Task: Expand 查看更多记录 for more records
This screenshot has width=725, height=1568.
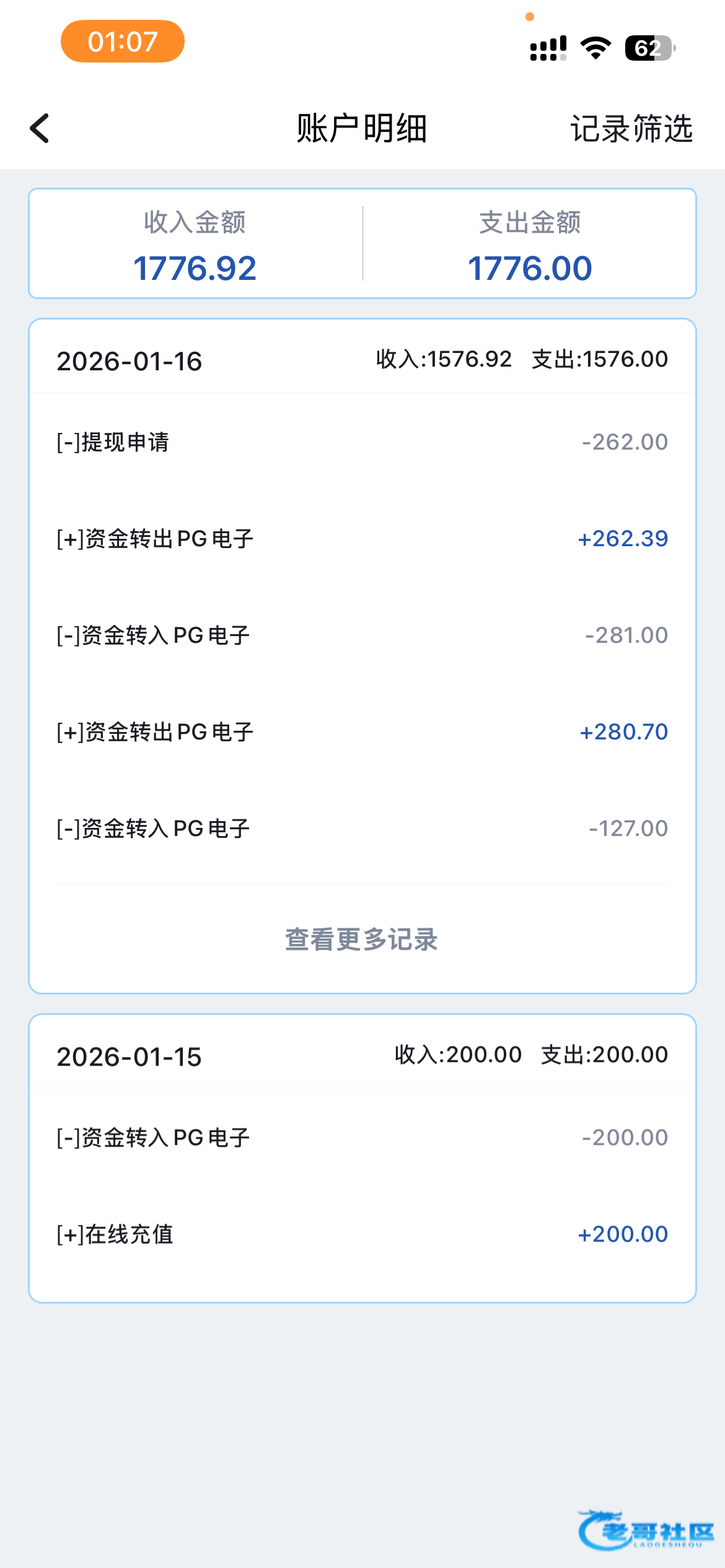Action: 362,939
